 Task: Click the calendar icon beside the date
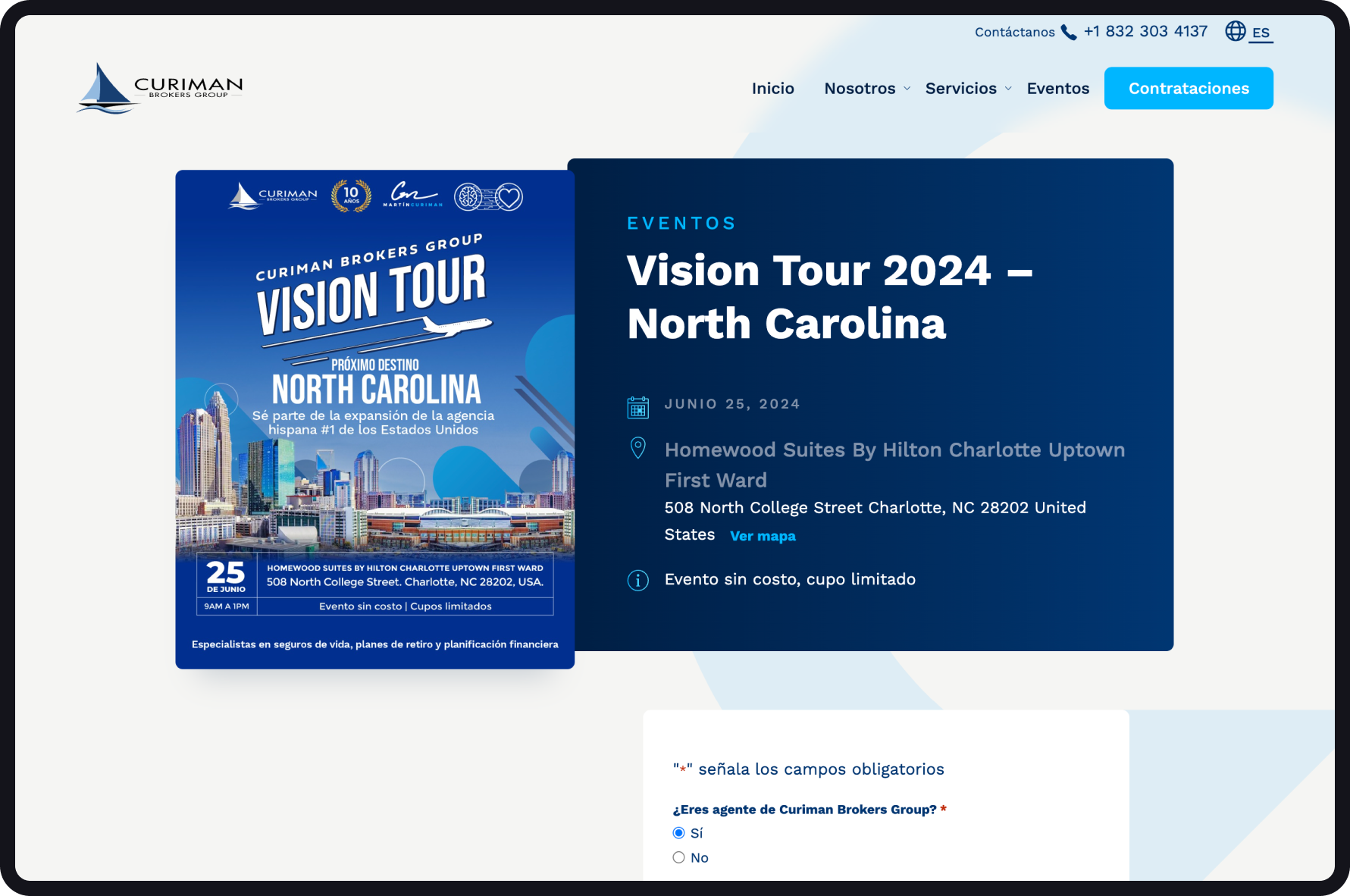coord(638,407)
